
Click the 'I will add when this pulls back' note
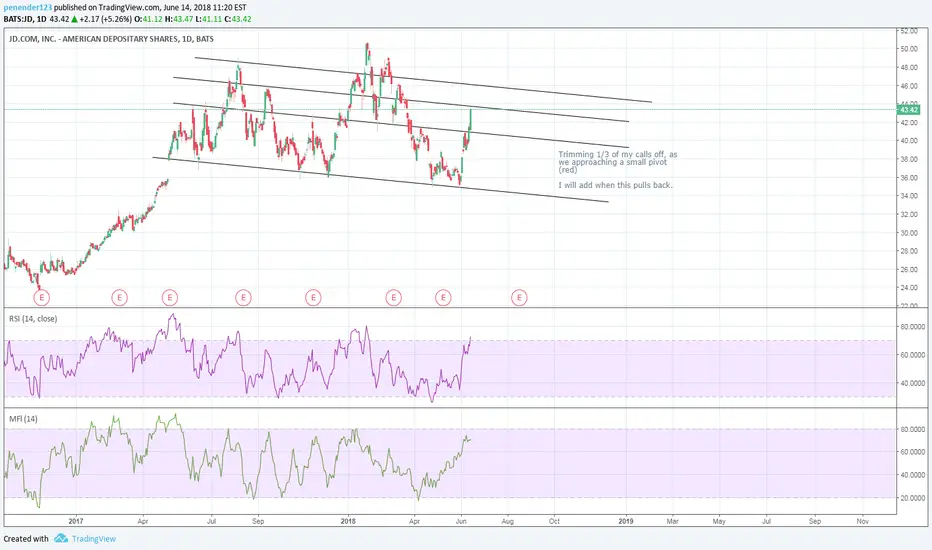615,185
